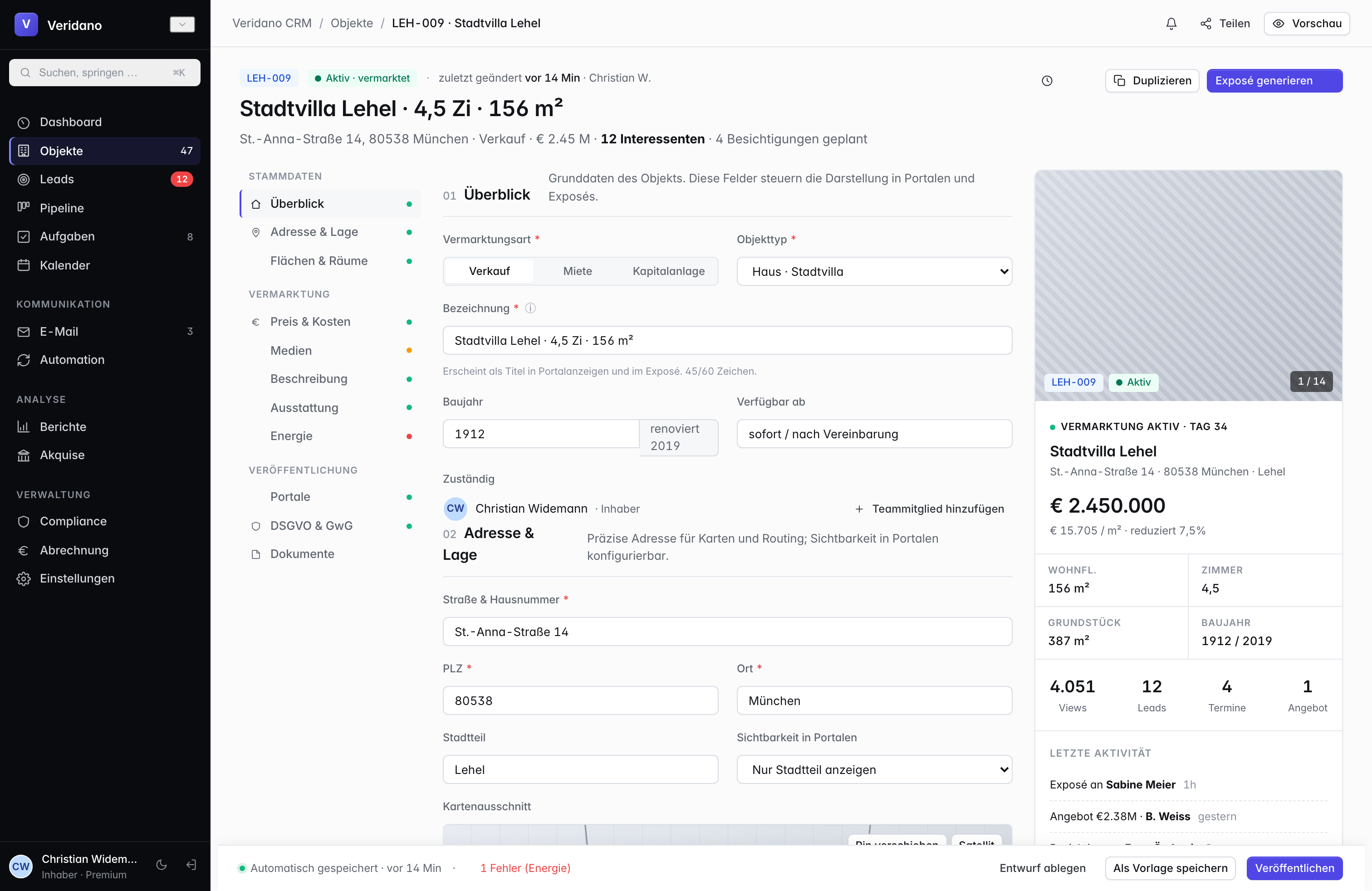Screen dimensions: 1372x891
Task: Select Kapitalanlage as Vermarktungsart
Action: click(668, 271)
